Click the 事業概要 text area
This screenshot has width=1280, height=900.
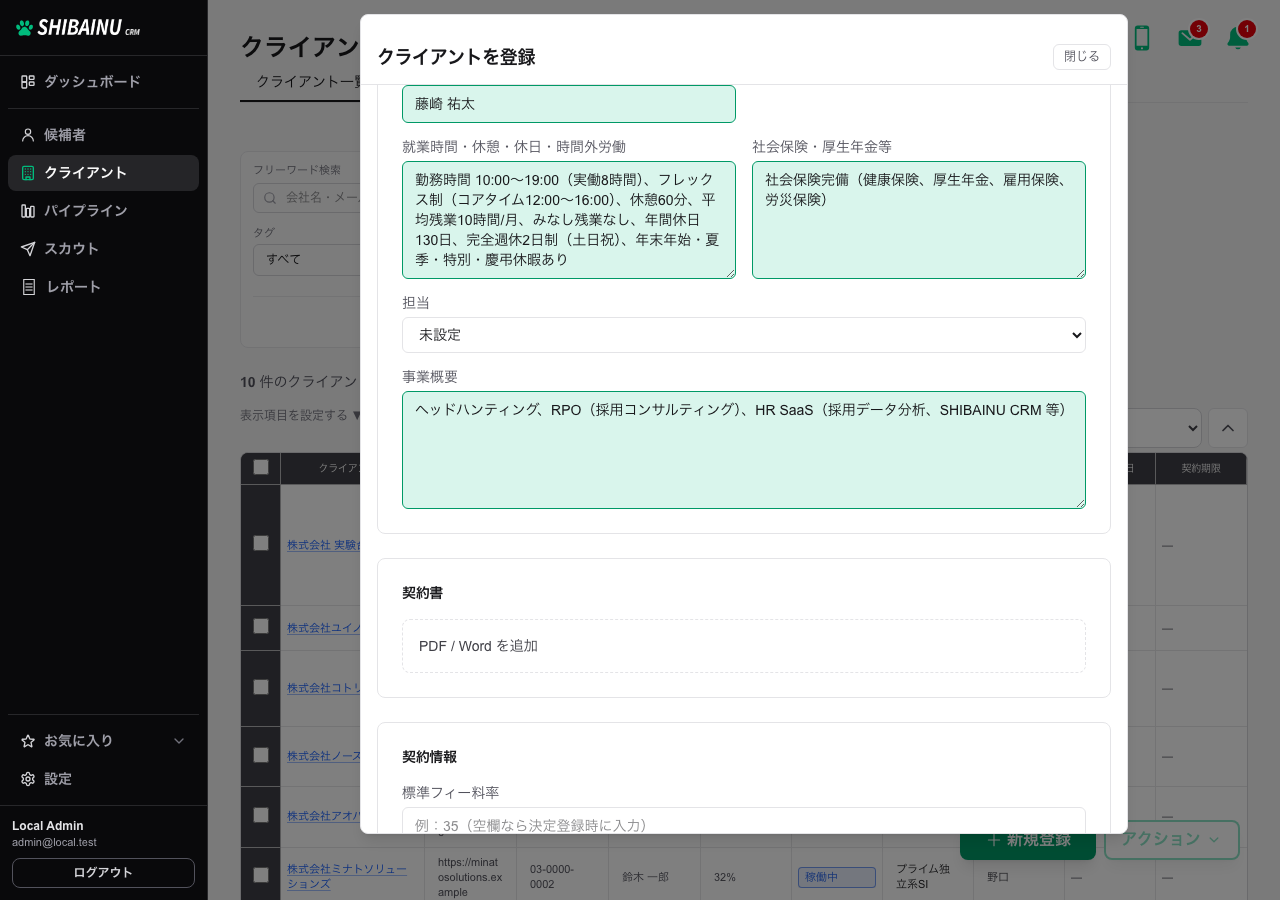point(744,450)
